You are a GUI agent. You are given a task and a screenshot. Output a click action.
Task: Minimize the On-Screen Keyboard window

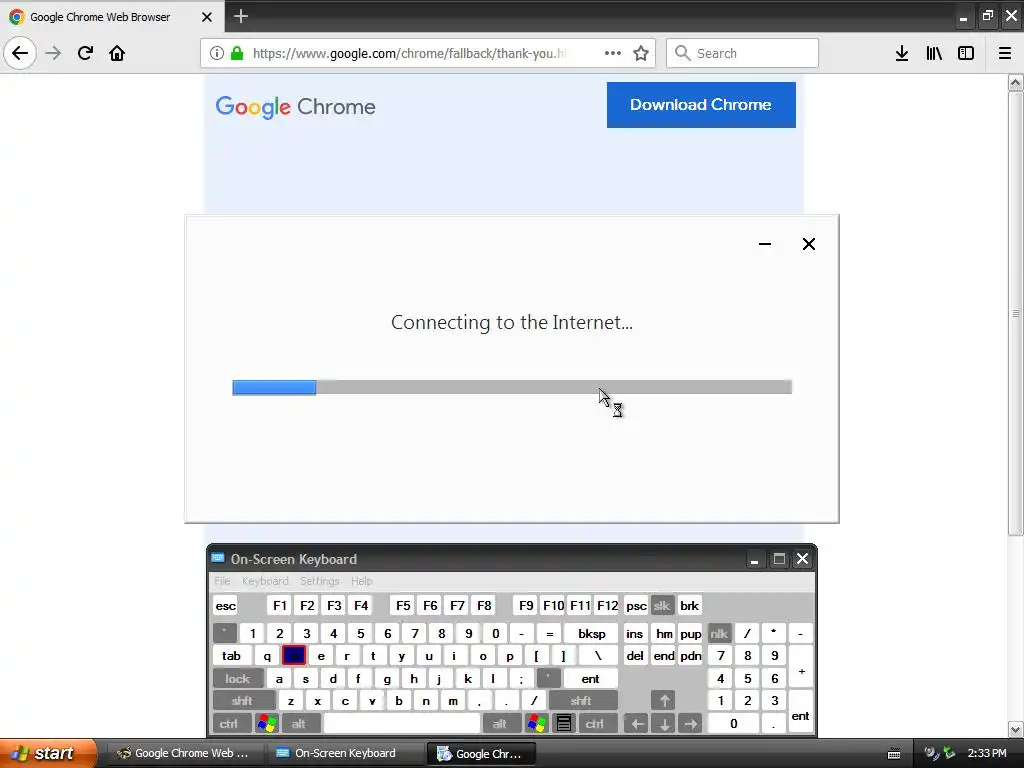click(754, 560)
